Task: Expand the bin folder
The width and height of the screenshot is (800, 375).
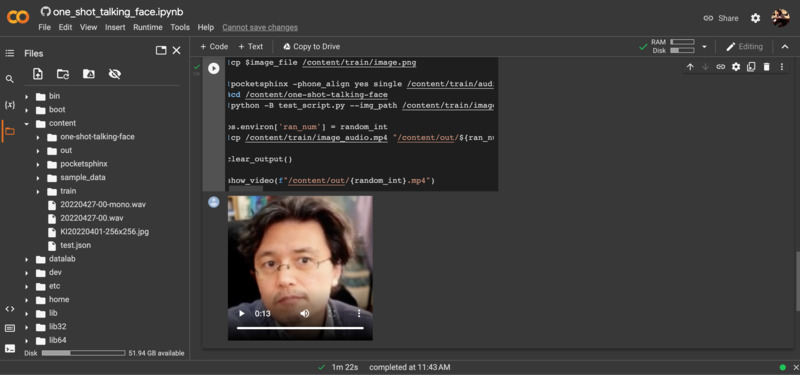Action: coord(27,96)
